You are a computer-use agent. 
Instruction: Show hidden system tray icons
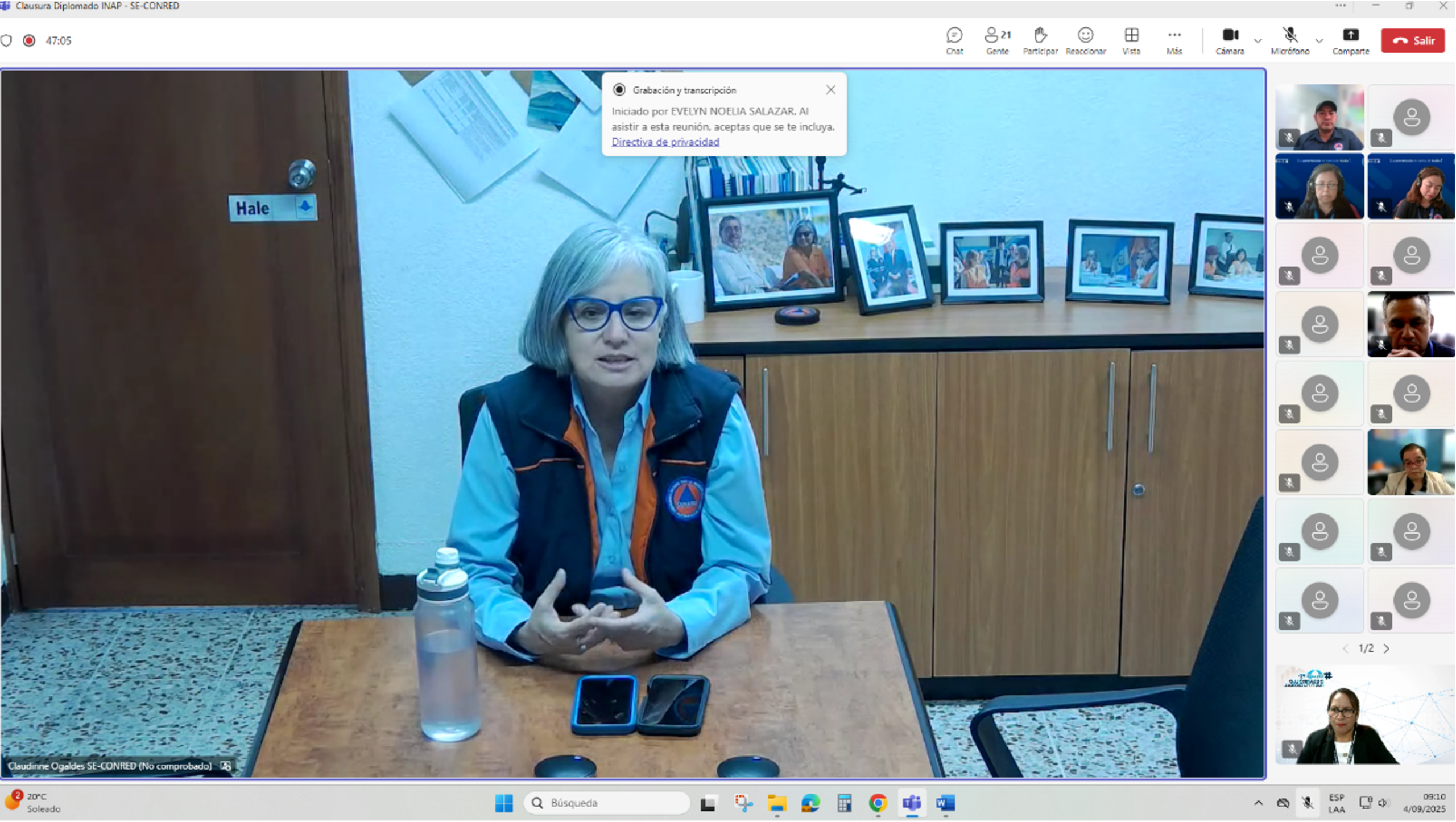1259,803
